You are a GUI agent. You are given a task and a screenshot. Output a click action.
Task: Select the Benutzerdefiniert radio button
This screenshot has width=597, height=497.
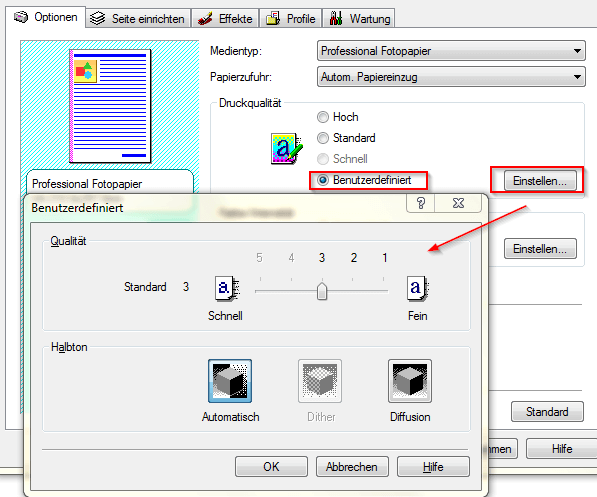coord(323,180)
